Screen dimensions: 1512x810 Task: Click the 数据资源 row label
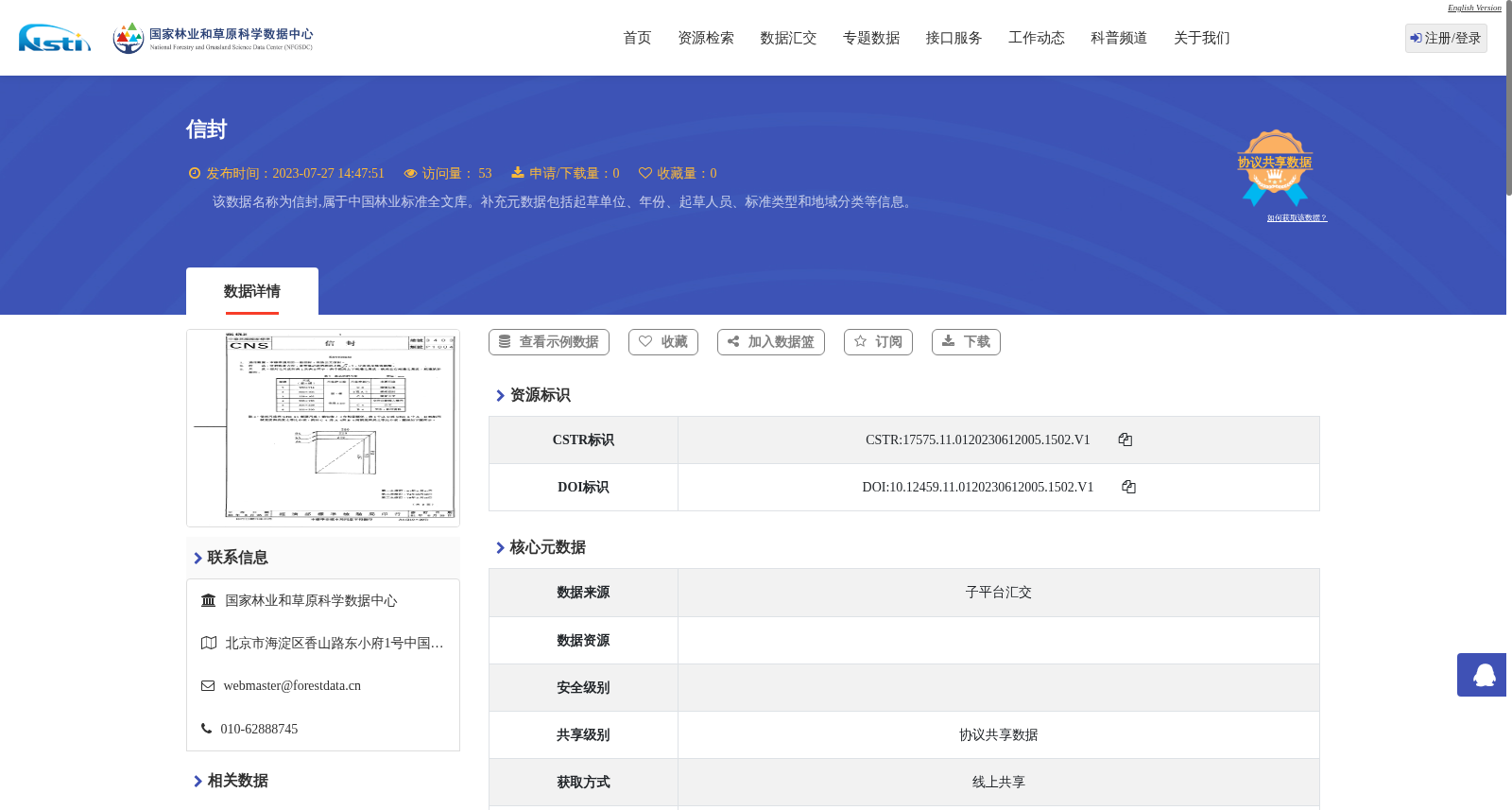pyautogui.click(x=583, y=640)
